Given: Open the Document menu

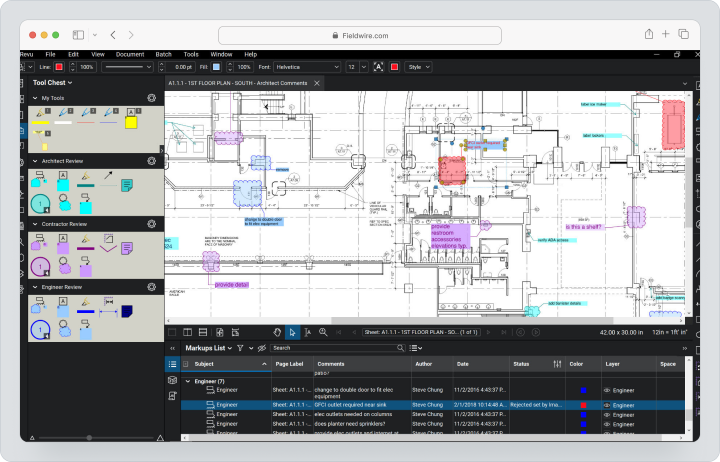Looking at the screenshot, I should (x=130, y=54).
